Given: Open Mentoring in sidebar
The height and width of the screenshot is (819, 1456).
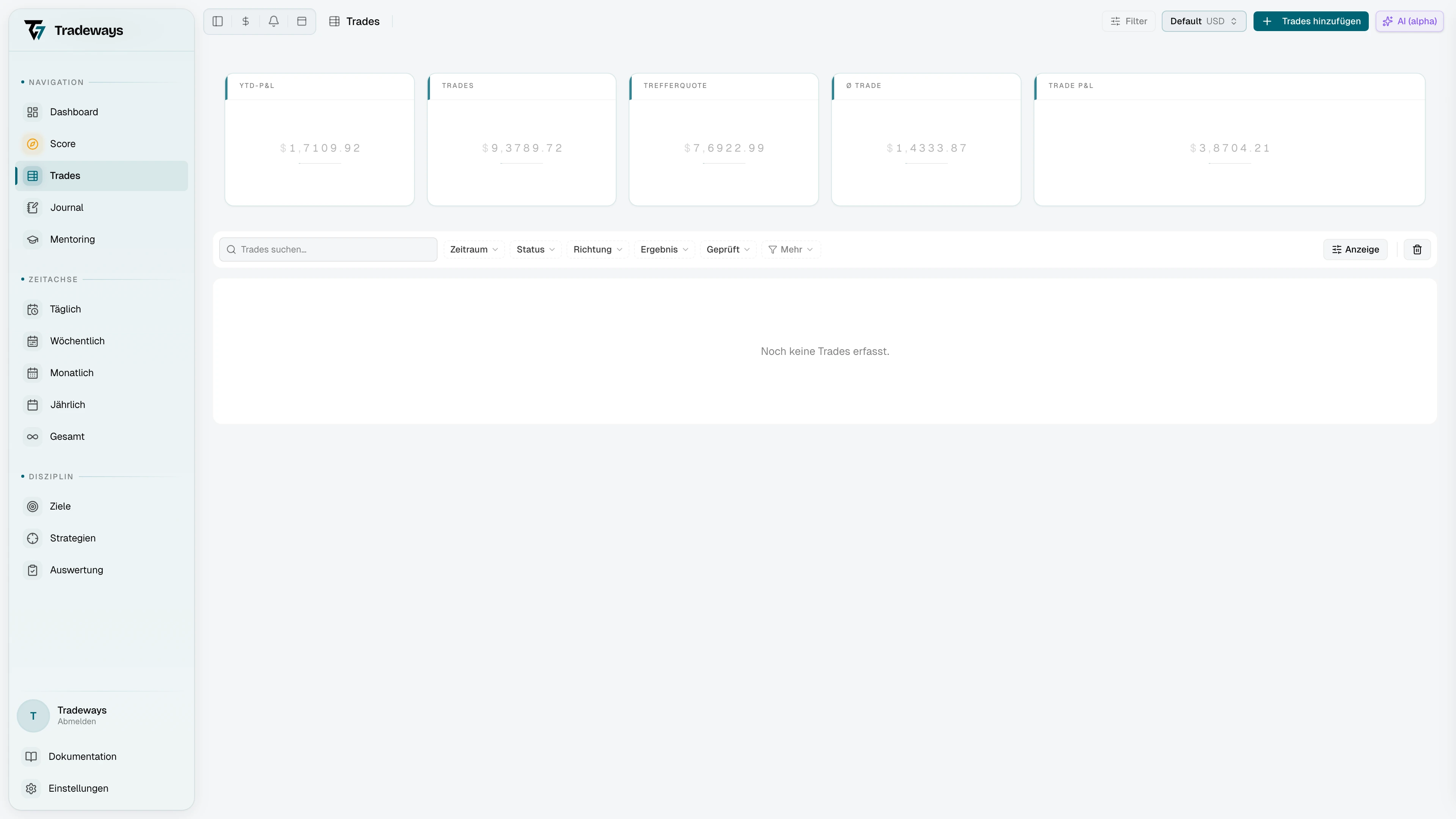Looking at the screenshot, I should click(x=102, y=240).
